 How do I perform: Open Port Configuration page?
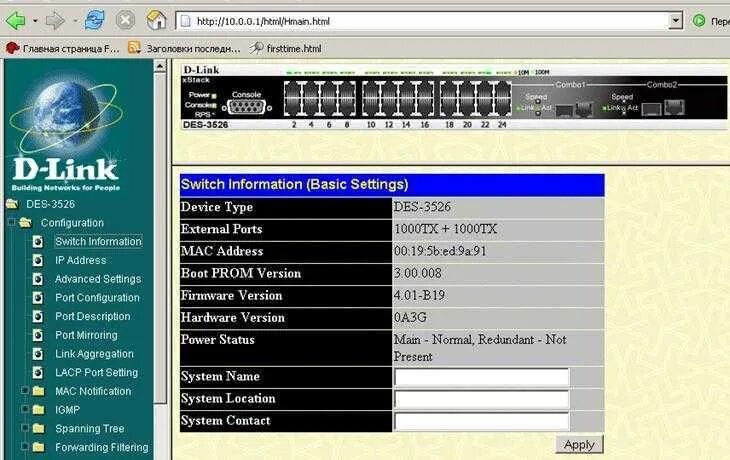97,298
